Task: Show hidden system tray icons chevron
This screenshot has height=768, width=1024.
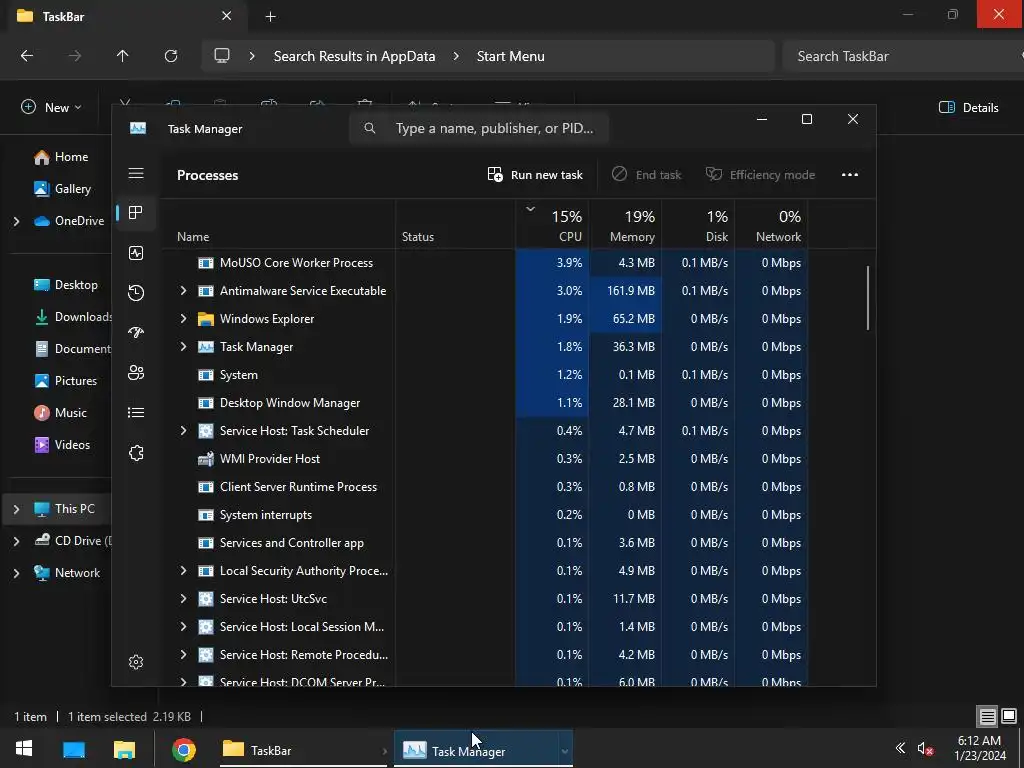Action: coord(900,748)
